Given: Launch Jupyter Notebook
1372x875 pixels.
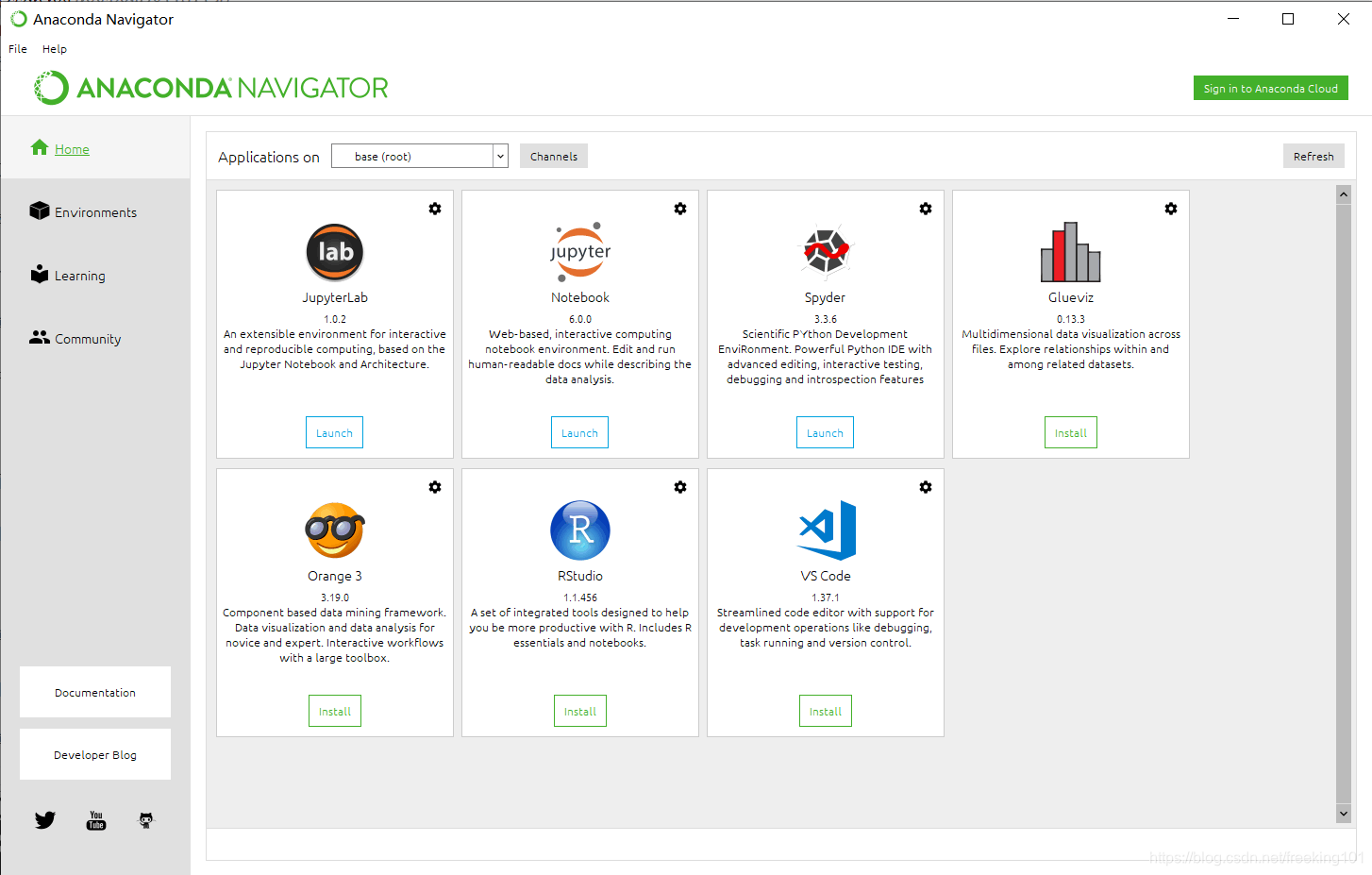Looking at the screenshot, I should point(580,432).
